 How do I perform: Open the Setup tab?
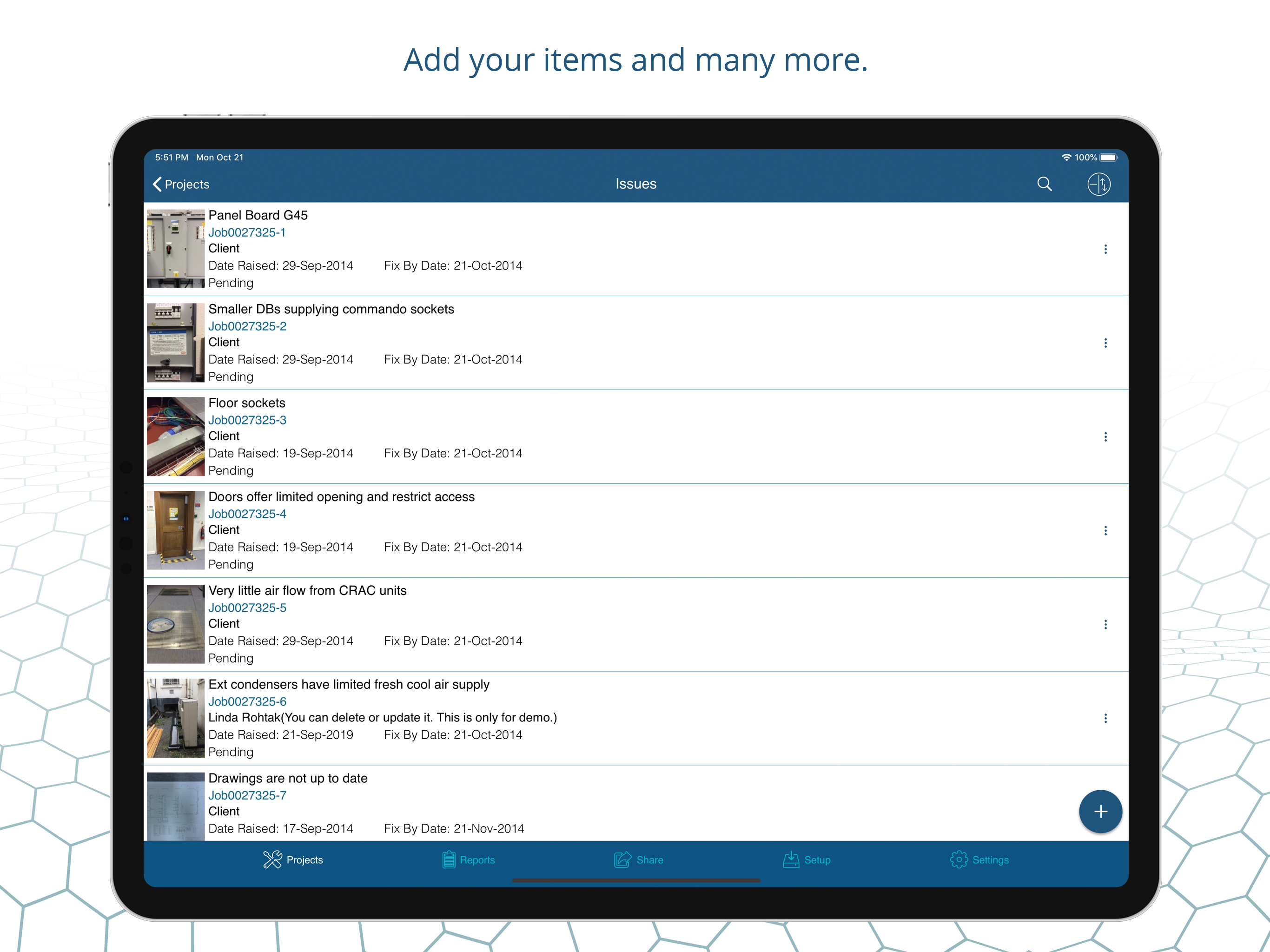coord(806,859)
